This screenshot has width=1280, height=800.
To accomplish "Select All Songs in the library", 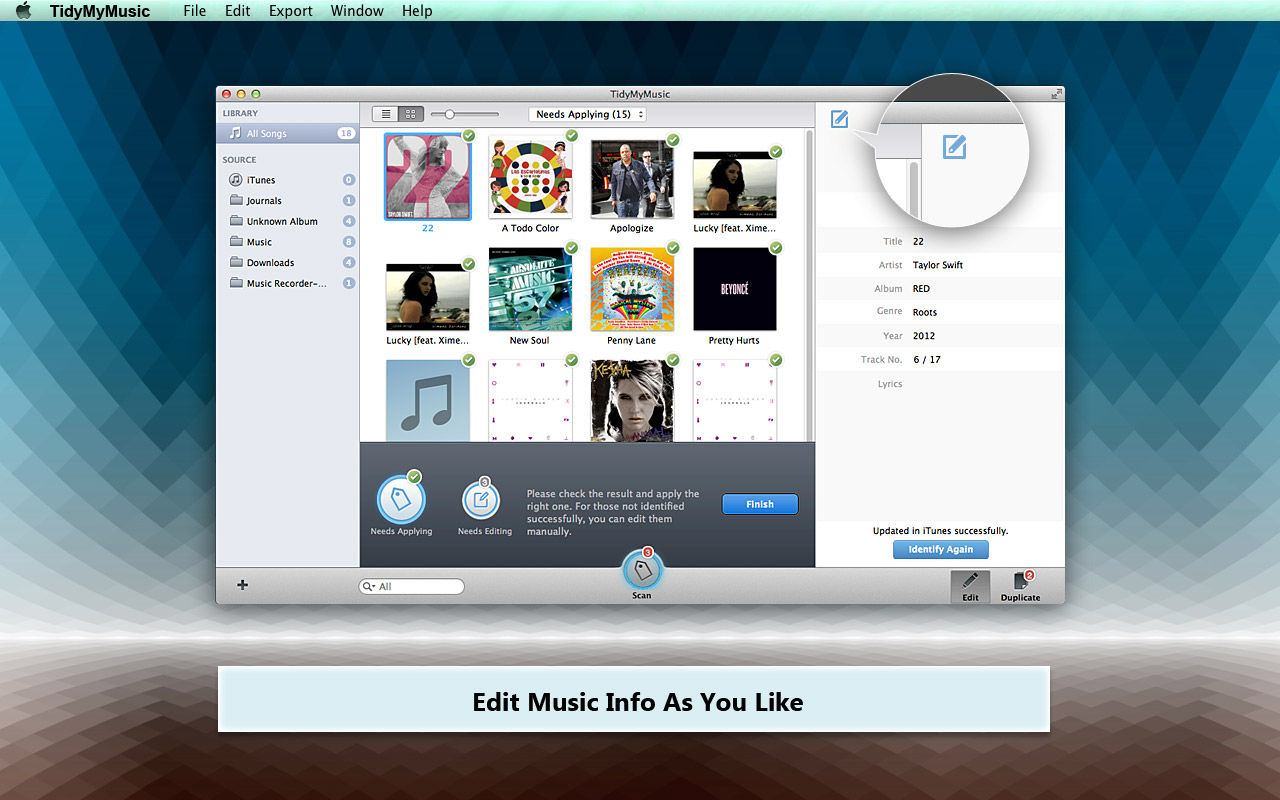I will pos(288,133).
